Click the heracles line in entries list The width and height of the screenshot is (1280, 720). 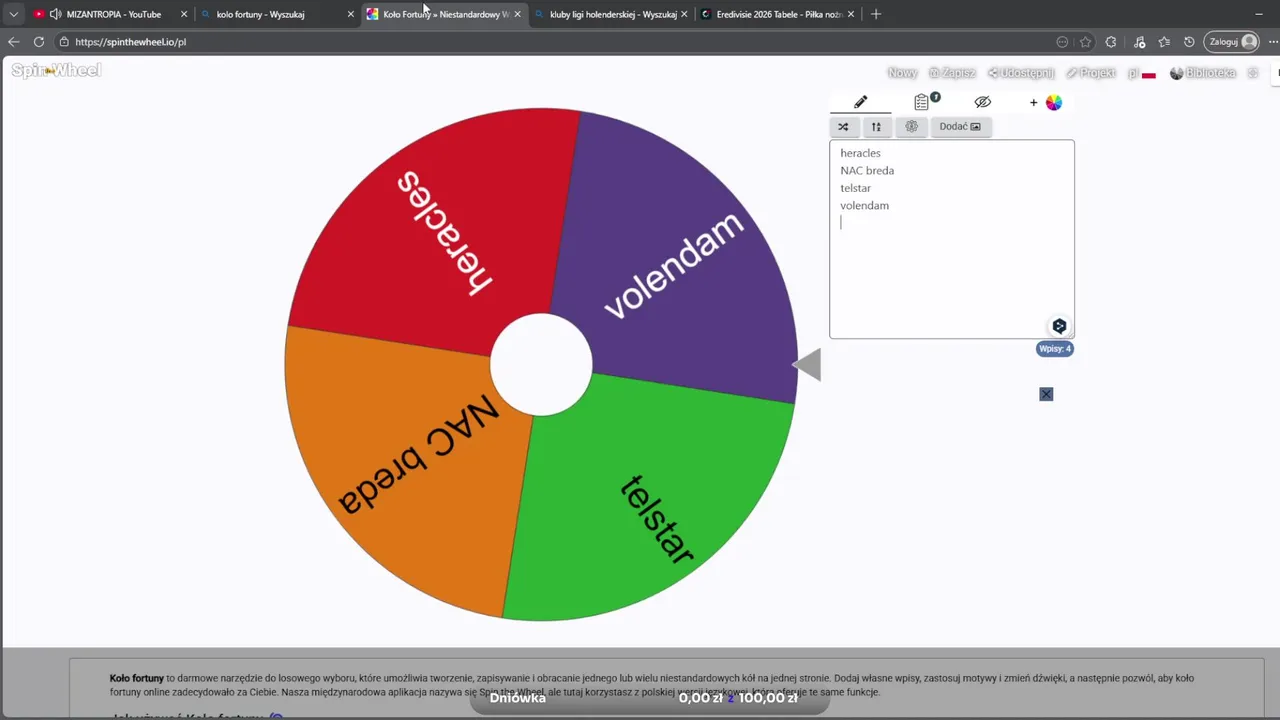click(860, 153)
